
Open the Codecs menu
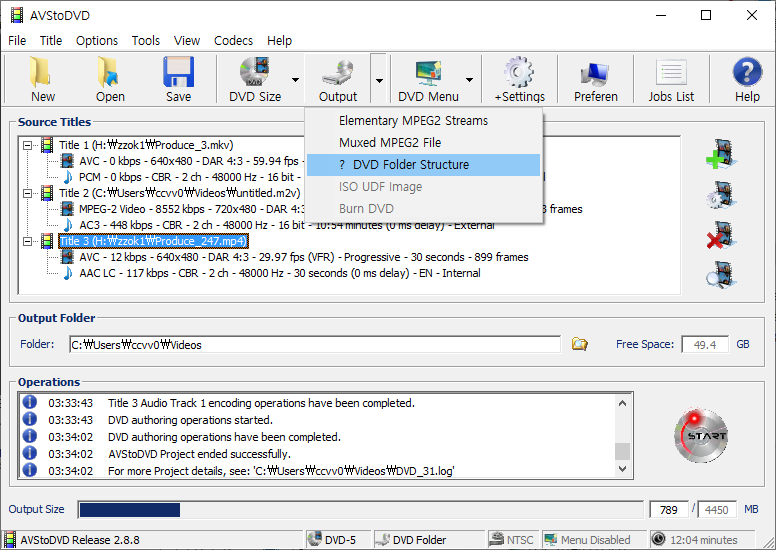[233, 41]
